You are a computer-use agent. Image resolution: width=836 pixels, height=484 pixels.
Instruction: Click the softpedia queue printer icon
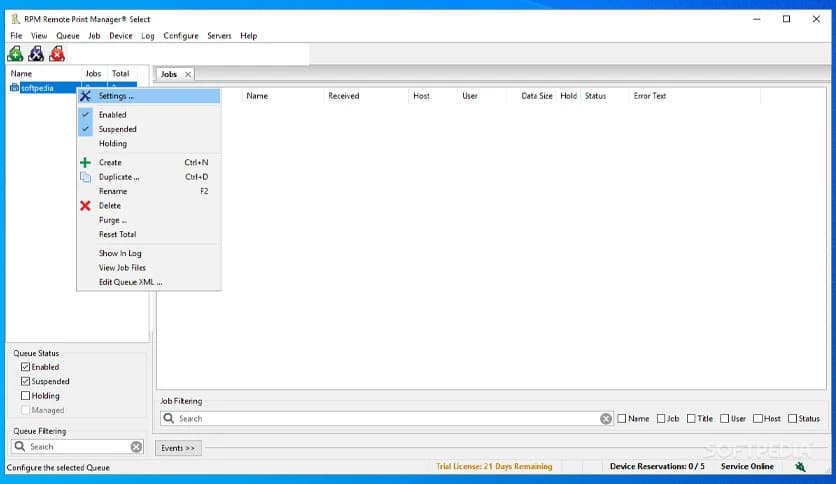click(x=14, y=88)
